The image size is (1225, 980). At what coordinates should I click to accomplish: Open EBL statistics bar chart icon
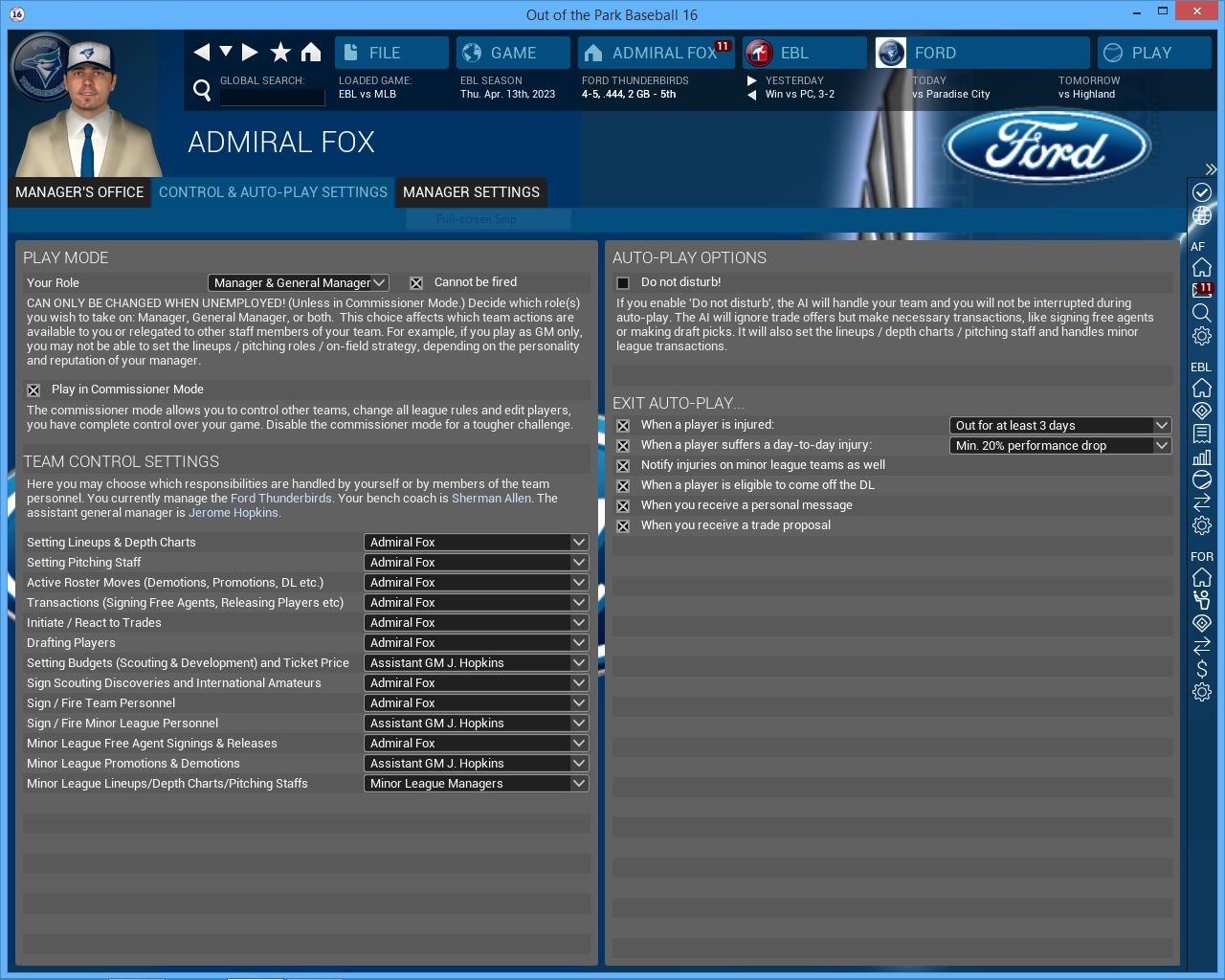click(1202, 457)
